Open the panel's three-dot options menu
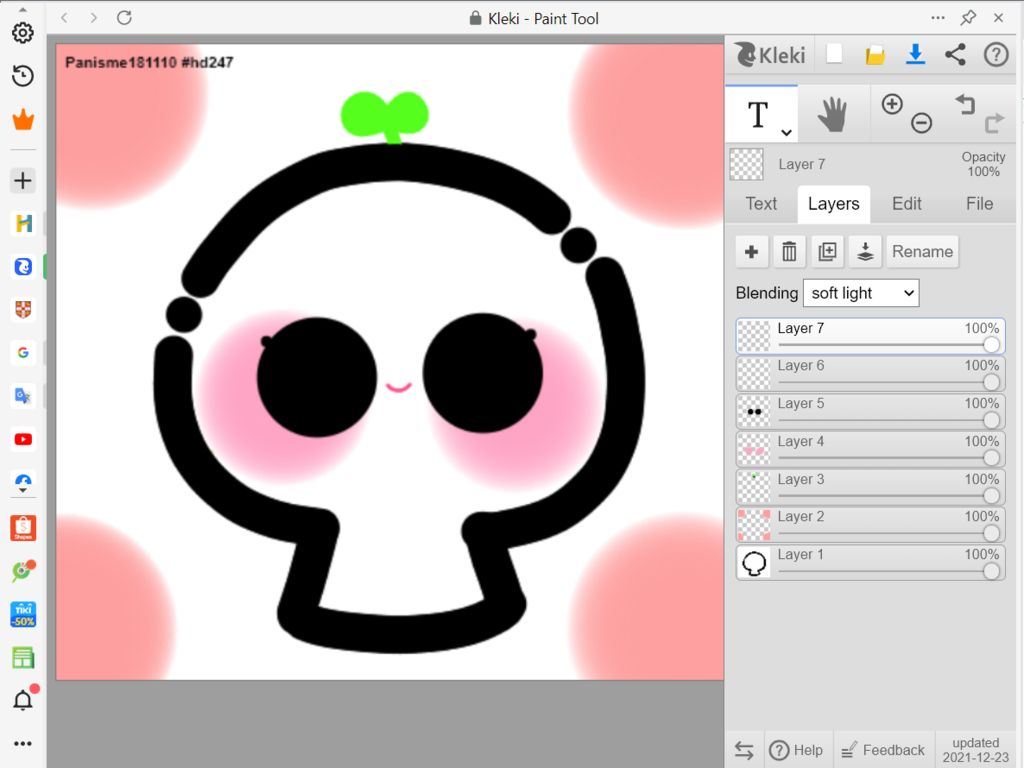 [x=938, y=18]
